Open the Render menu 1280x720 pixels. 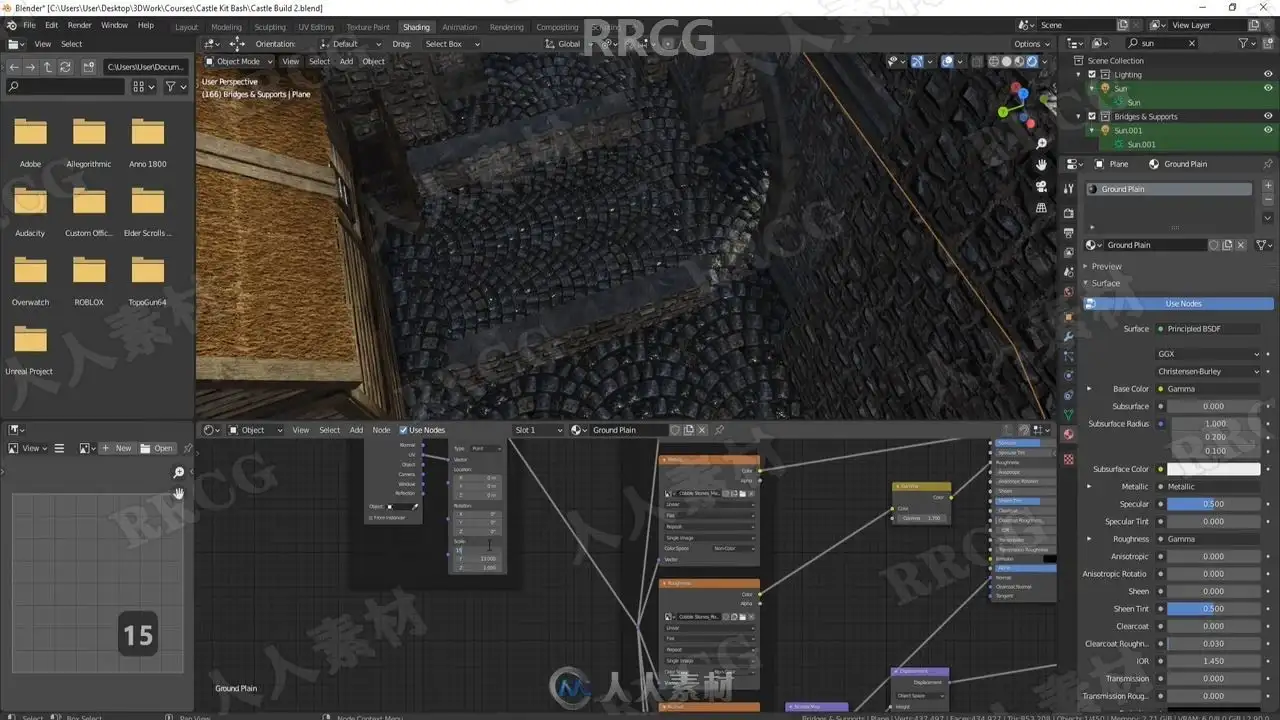(79, 25)
